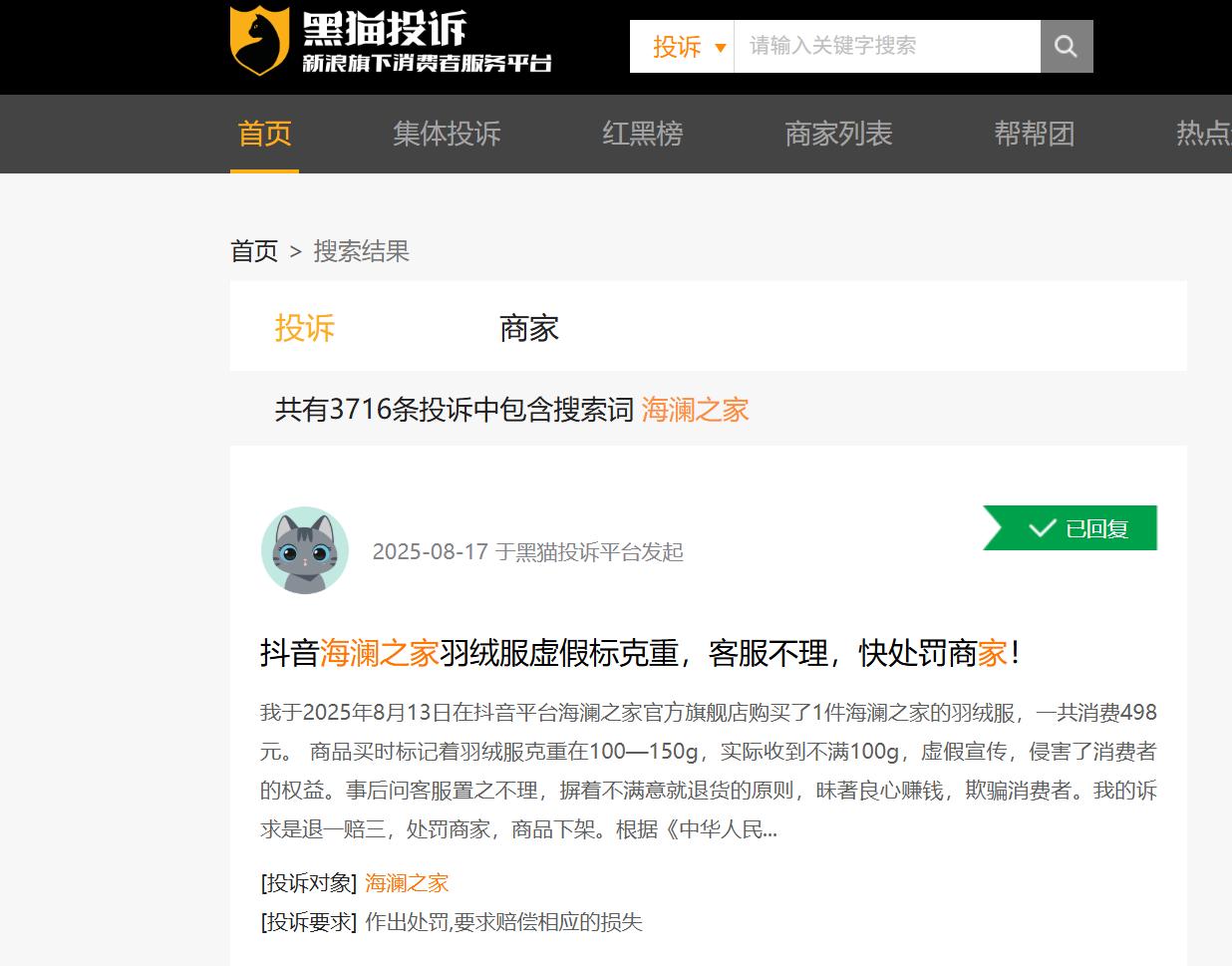Viewport: 1232px width, 966px height.
Task: Click the search keyword input field
Action: coord(887,46)
